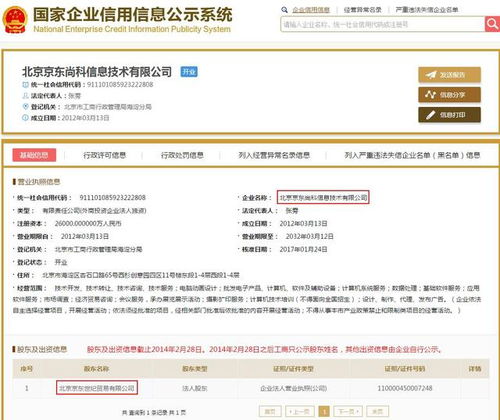
Task: Click shareholder name 北京京东世纪贸易有限公司
Action: pos(97,388)
